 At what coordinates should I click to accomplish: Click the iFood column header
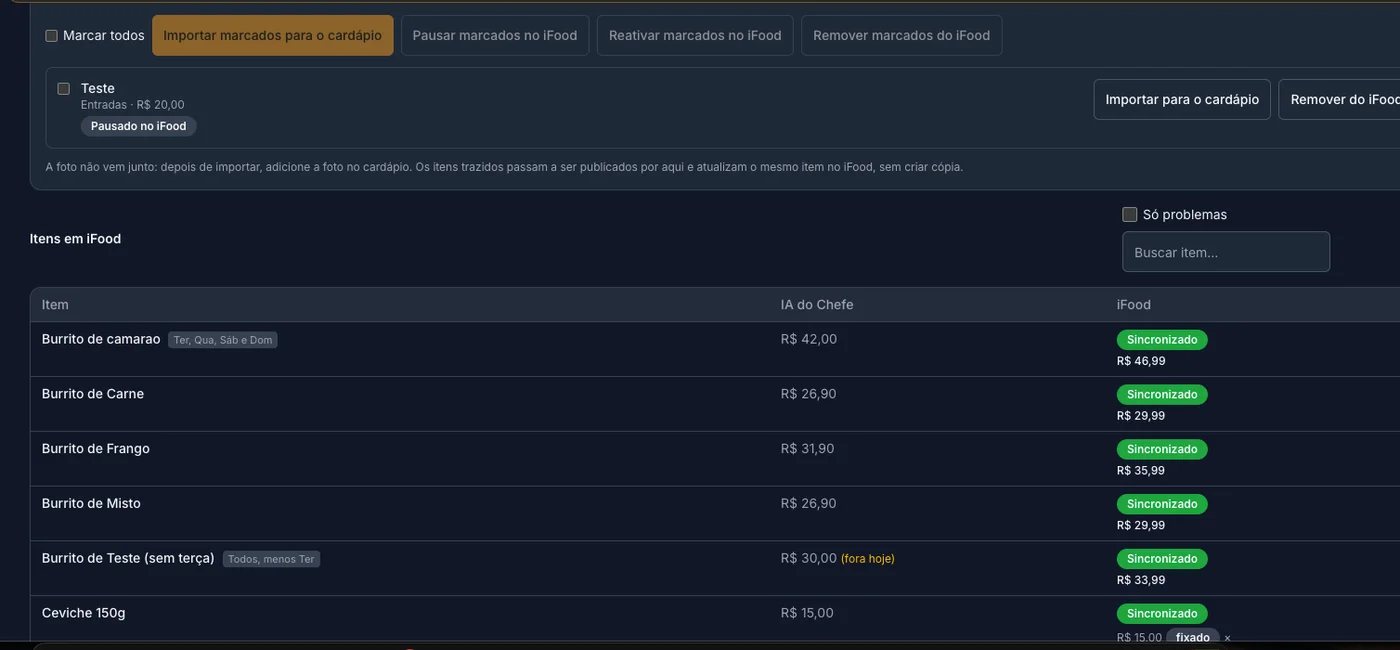click(1134, 304)
